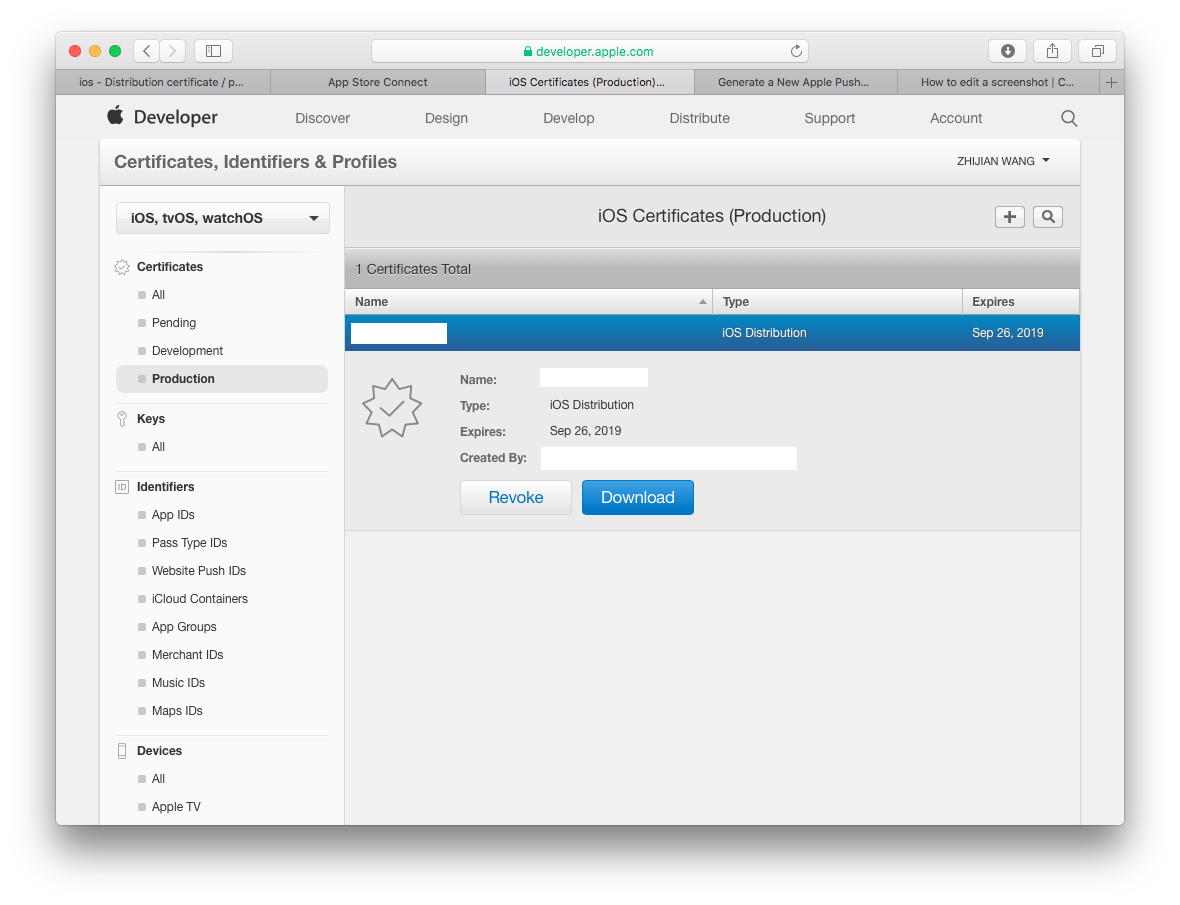The height and width of the screenshot is (905, 1180).
Task: Click the lock icon in the address bar
Action: click(528, 51)
